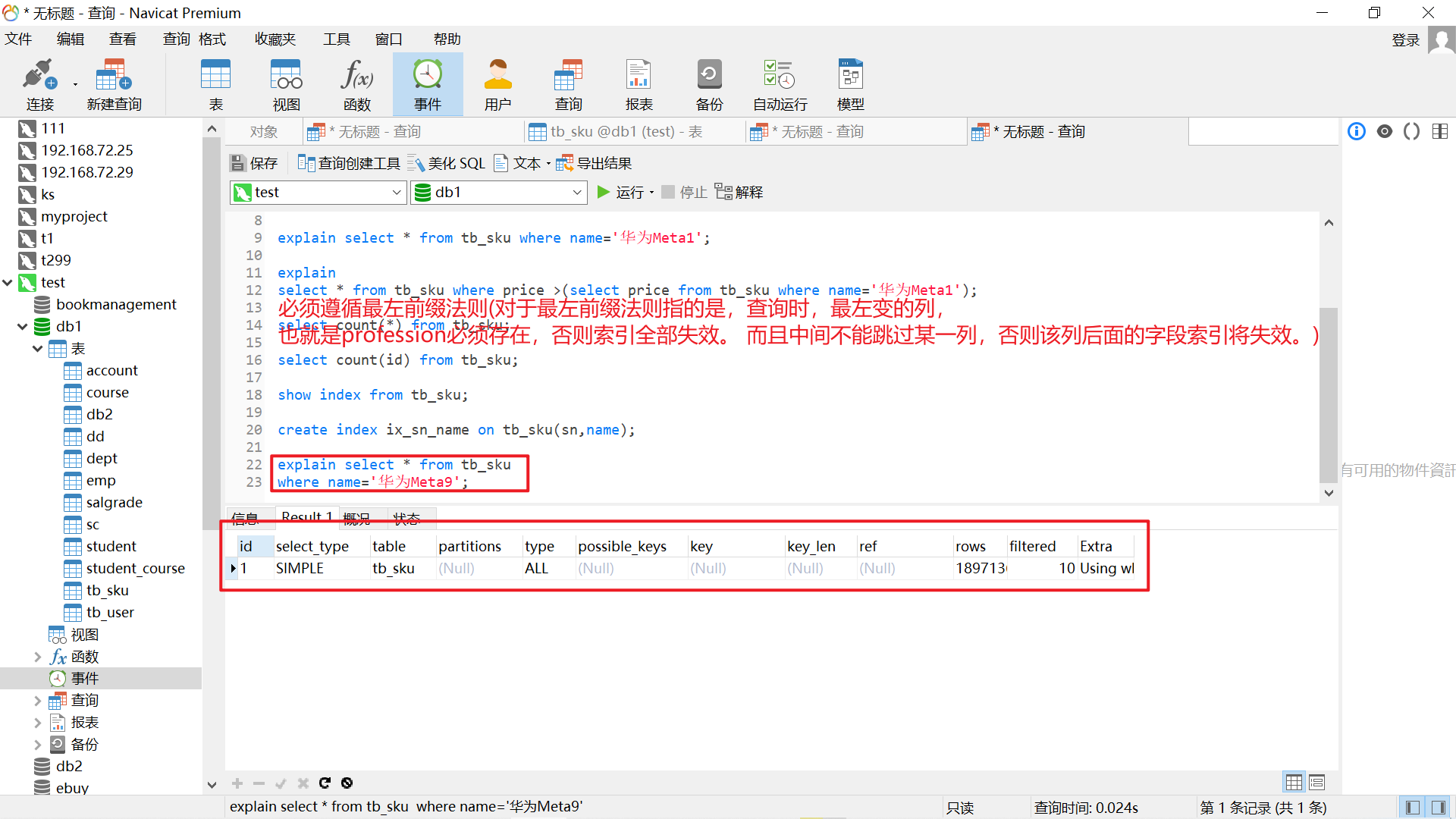Open the db1 database dropdown
Screen dimensions: 1456x819
(576, 193)
